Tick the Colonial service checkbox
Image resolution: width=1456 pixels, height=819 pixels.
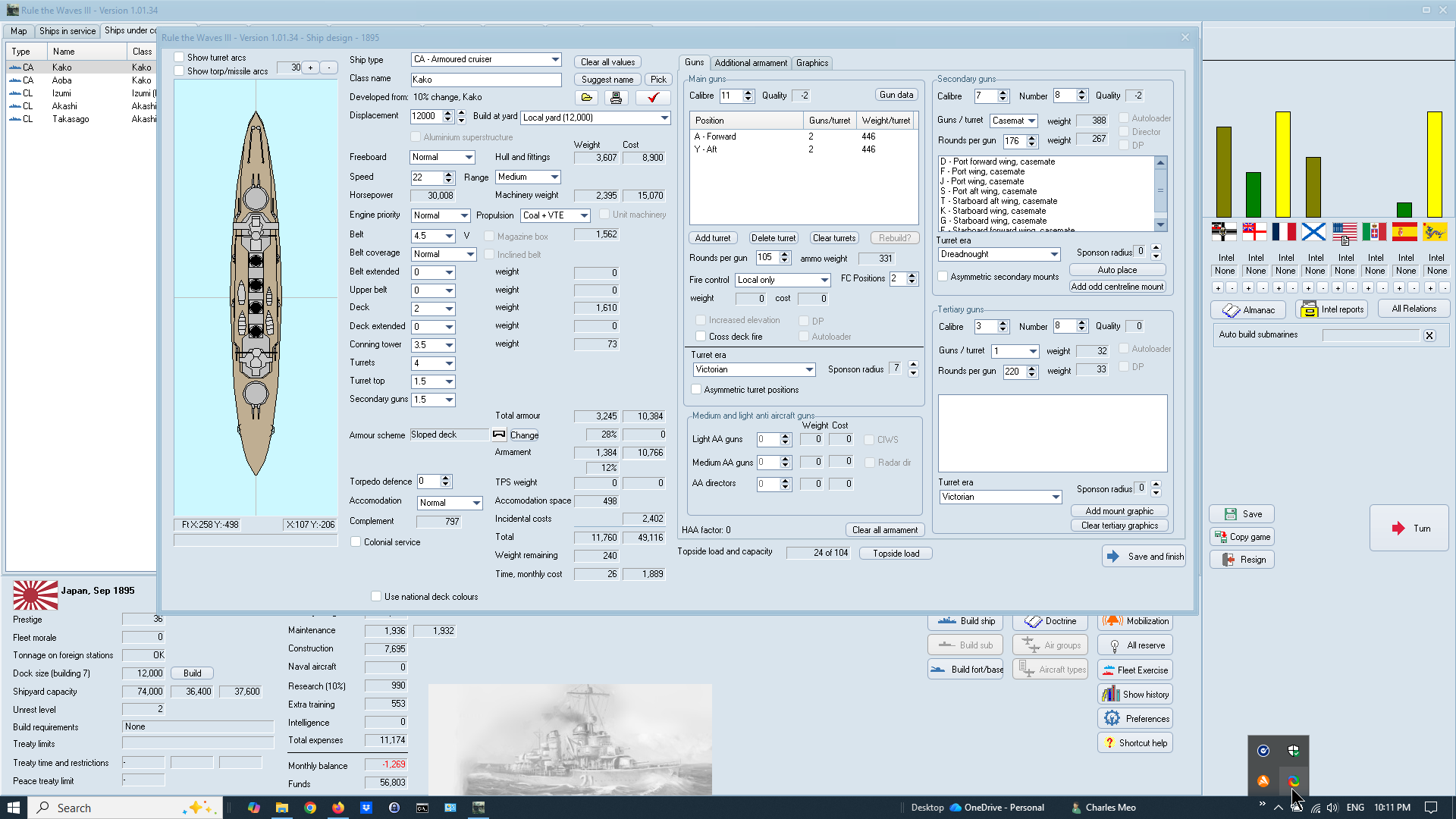356,542
